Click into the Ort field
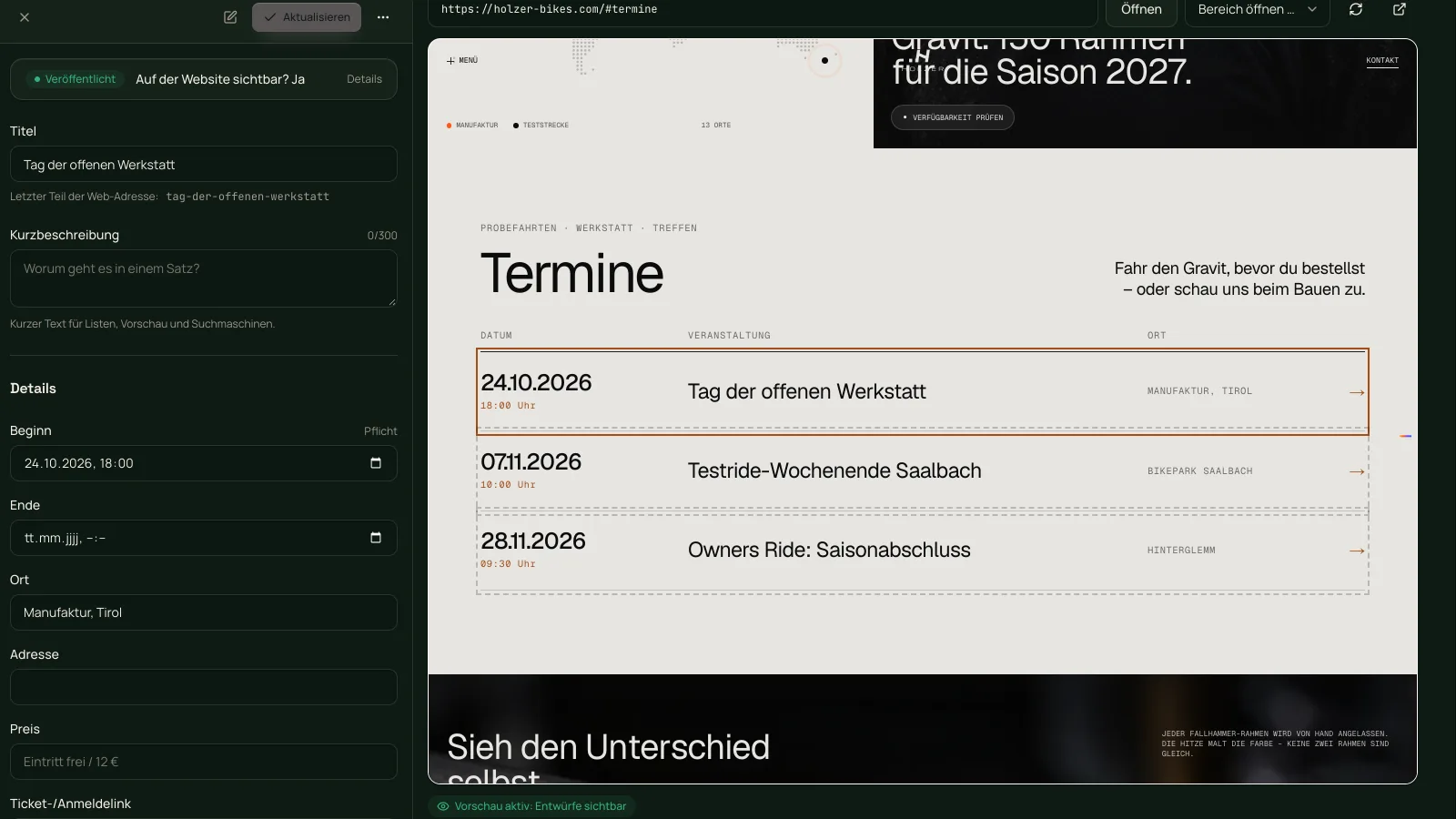This screenshot has width=1456, height=819. [x=204, y=612]
